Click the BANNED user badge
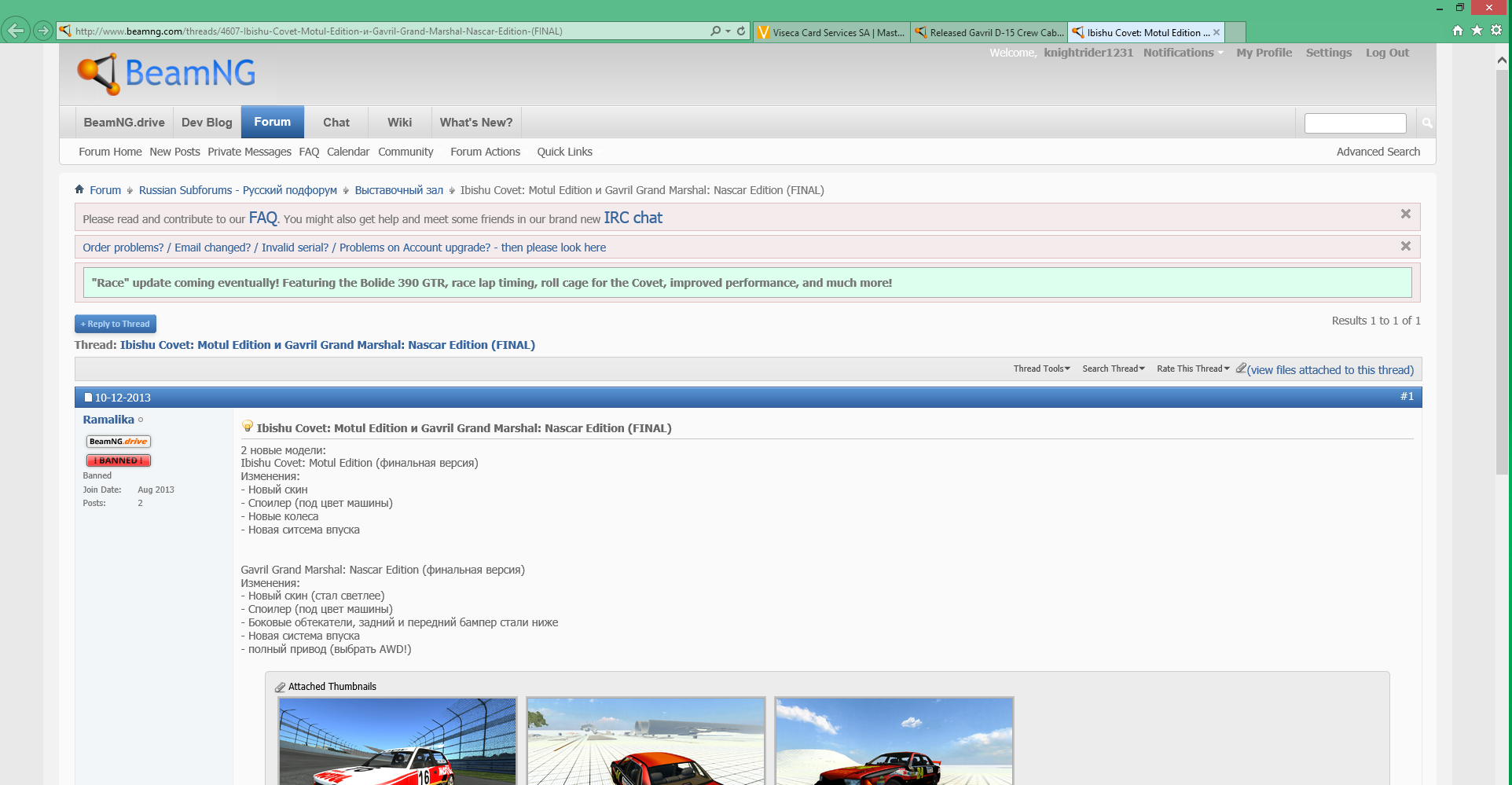Viewport: 1512px width, 785px height. point(119,460)
